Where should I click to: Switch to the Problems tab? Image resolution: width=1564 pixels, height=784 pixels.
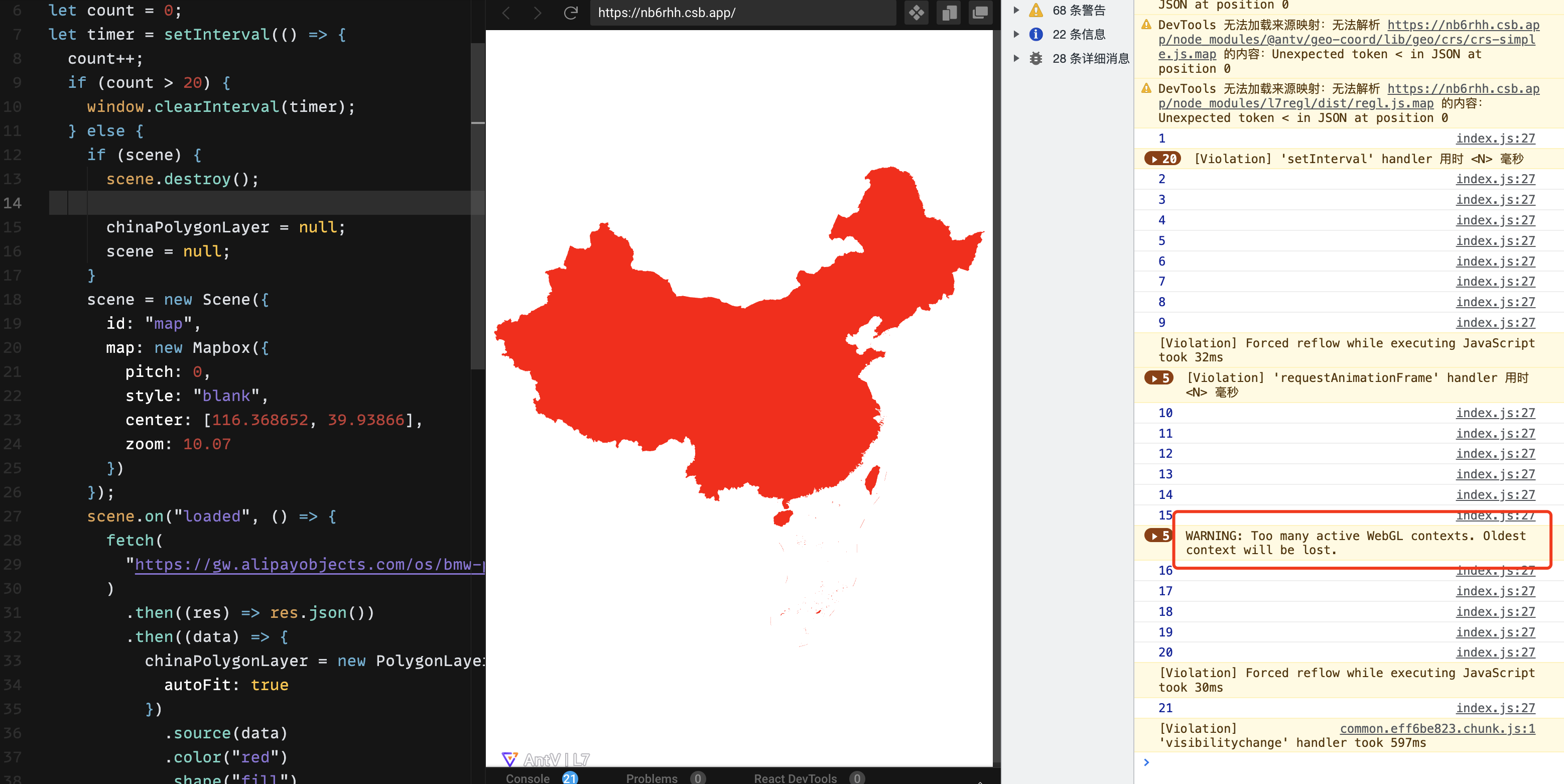pyautogui.click(x=651, y=778)
